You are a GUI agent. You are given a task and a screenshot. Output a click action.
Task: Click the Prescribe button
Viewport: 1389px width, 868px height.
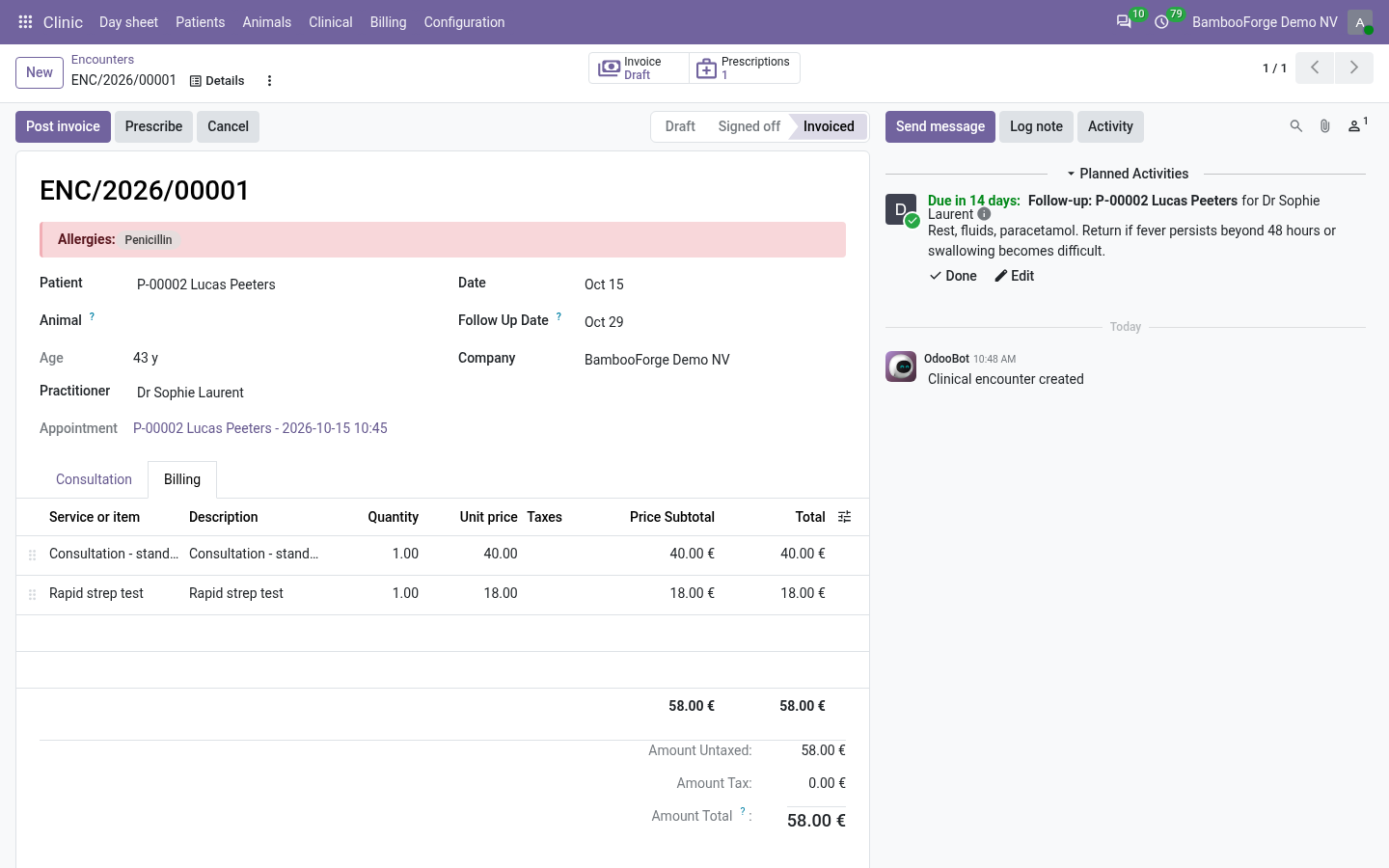pyautogui.click(x=153, y=126)
